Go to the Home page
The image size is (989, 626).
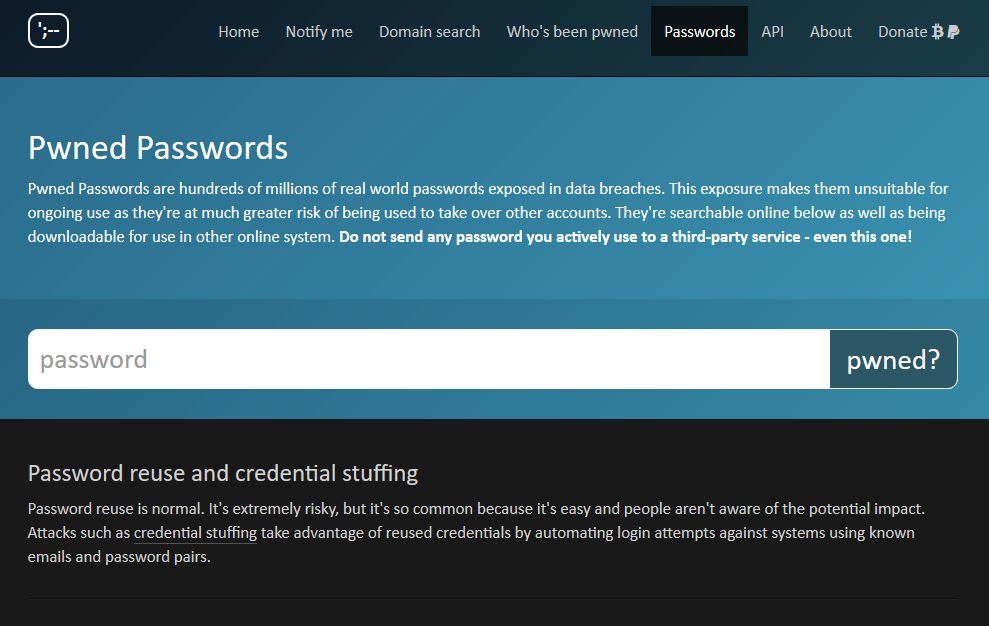[238, 32]
